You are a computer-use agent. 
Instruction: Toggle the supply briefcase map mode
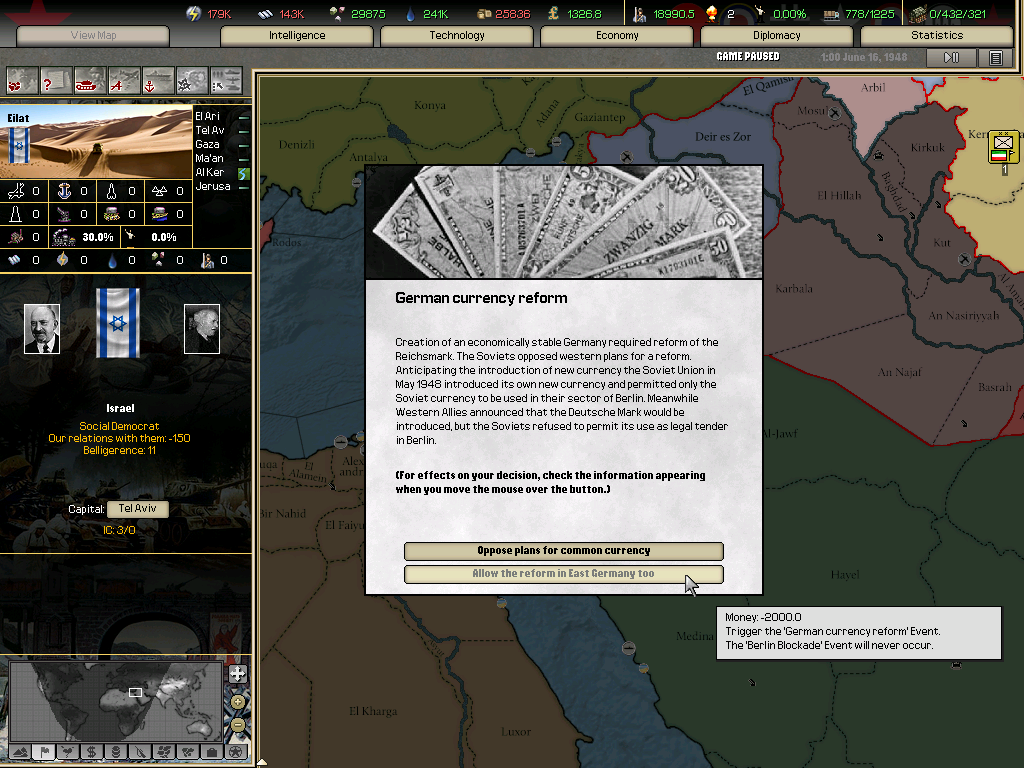(x=211, y=751)
